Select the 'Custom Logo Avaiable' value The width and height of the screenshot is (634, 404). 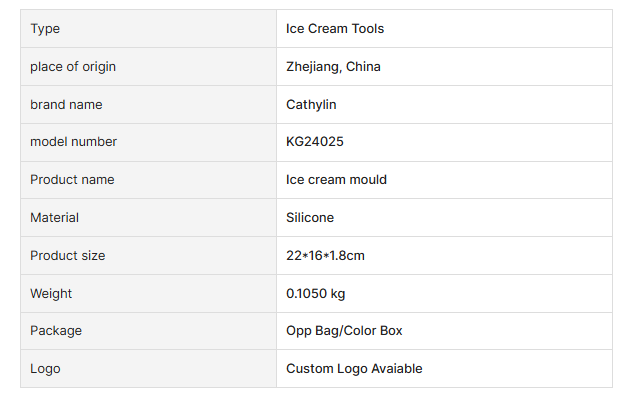pyautogui.click(x=354, y=368)
